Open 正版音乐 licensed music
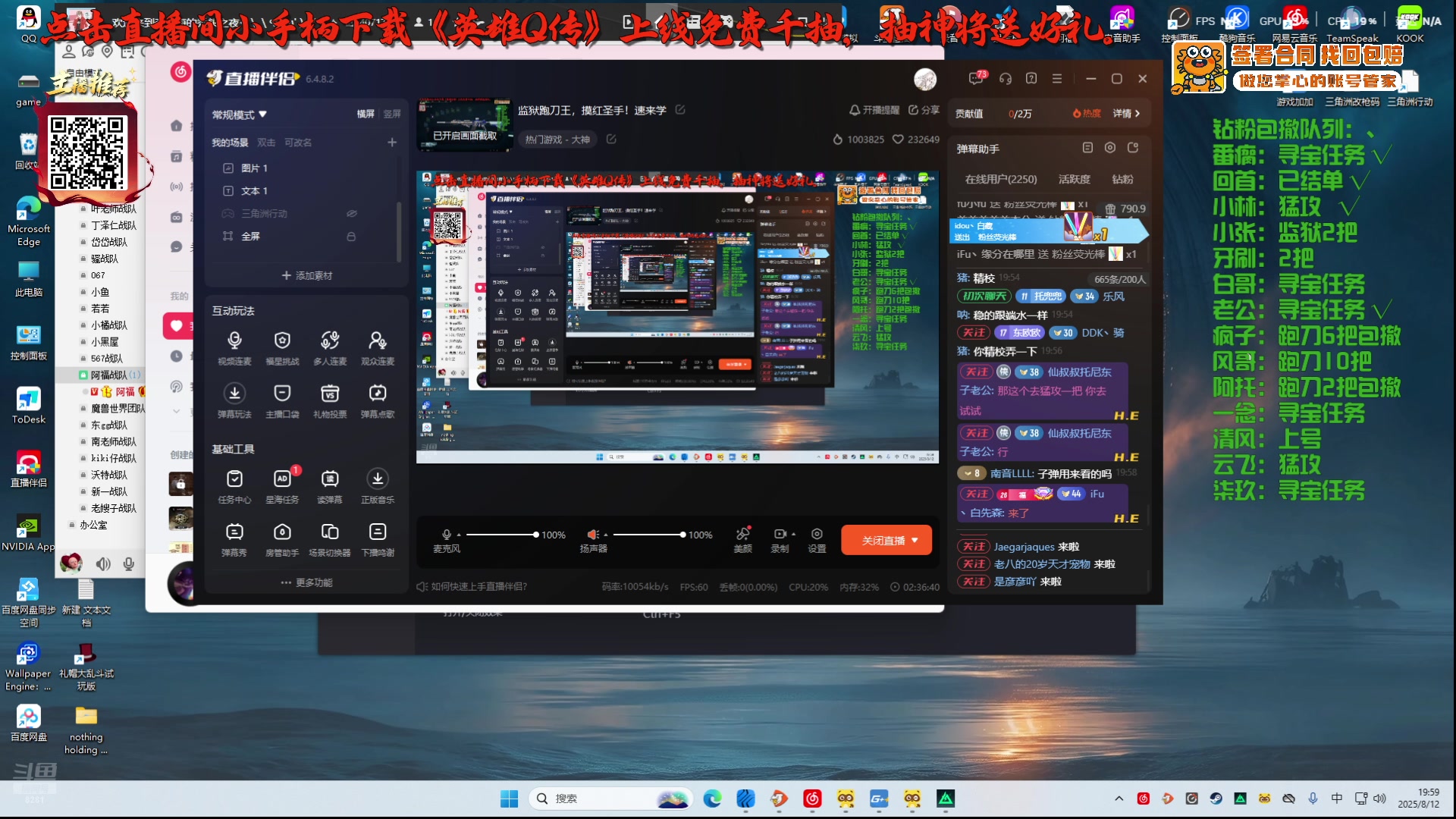 378,486
